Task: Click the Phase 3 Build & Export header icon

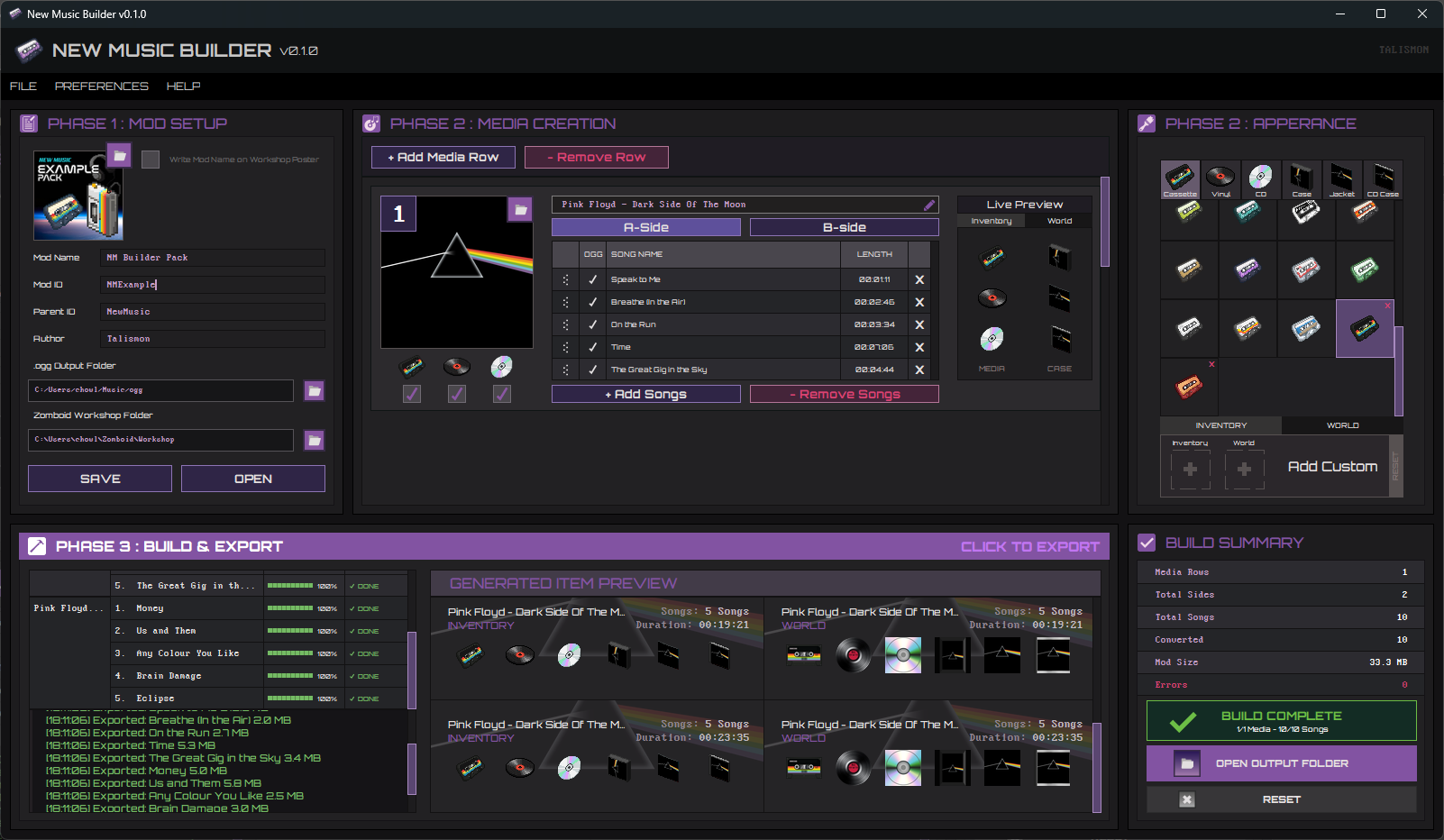Action: pyautogui.click(x=37, y=546)
